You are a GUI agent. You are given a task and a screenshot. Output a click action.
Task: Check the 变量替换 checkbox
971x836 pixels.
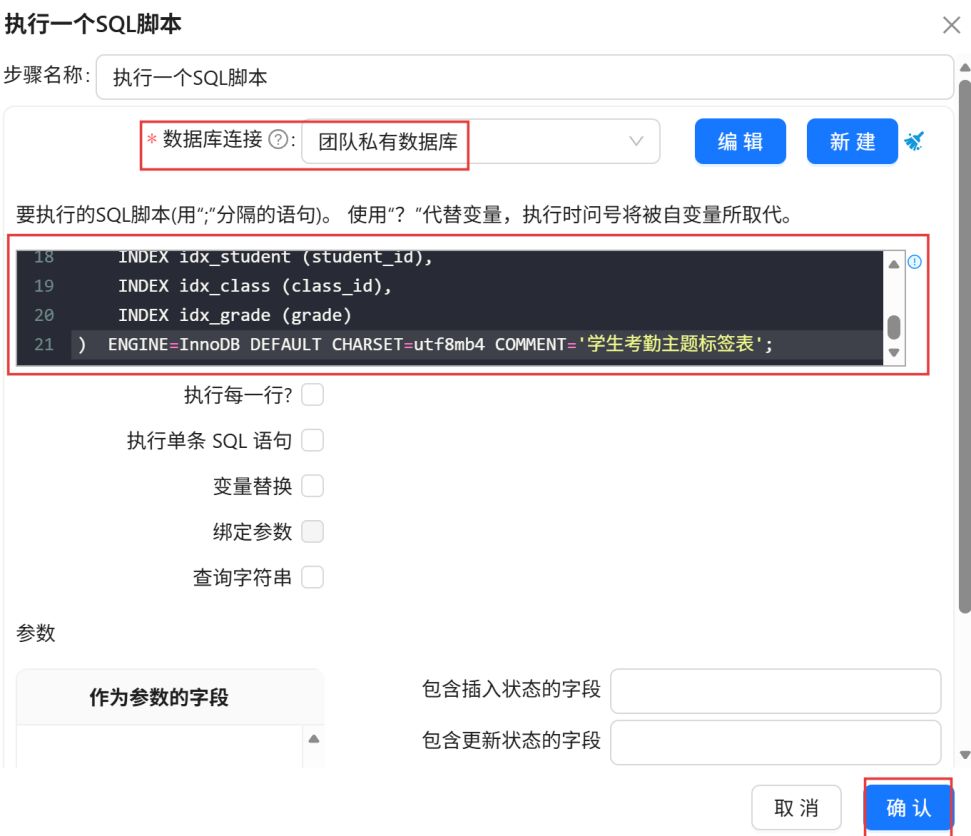(x=313, y=486)
